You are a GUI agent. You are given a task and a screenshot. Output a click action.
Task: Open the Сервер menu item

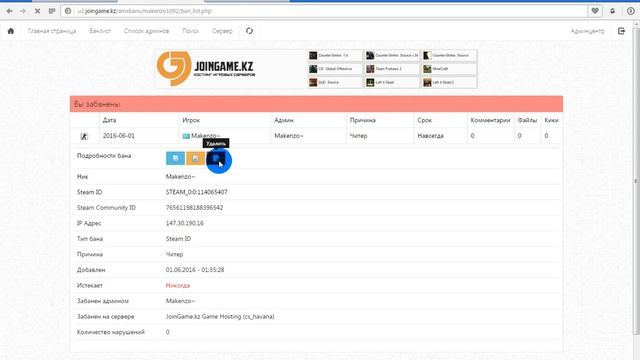click(222, 31)
